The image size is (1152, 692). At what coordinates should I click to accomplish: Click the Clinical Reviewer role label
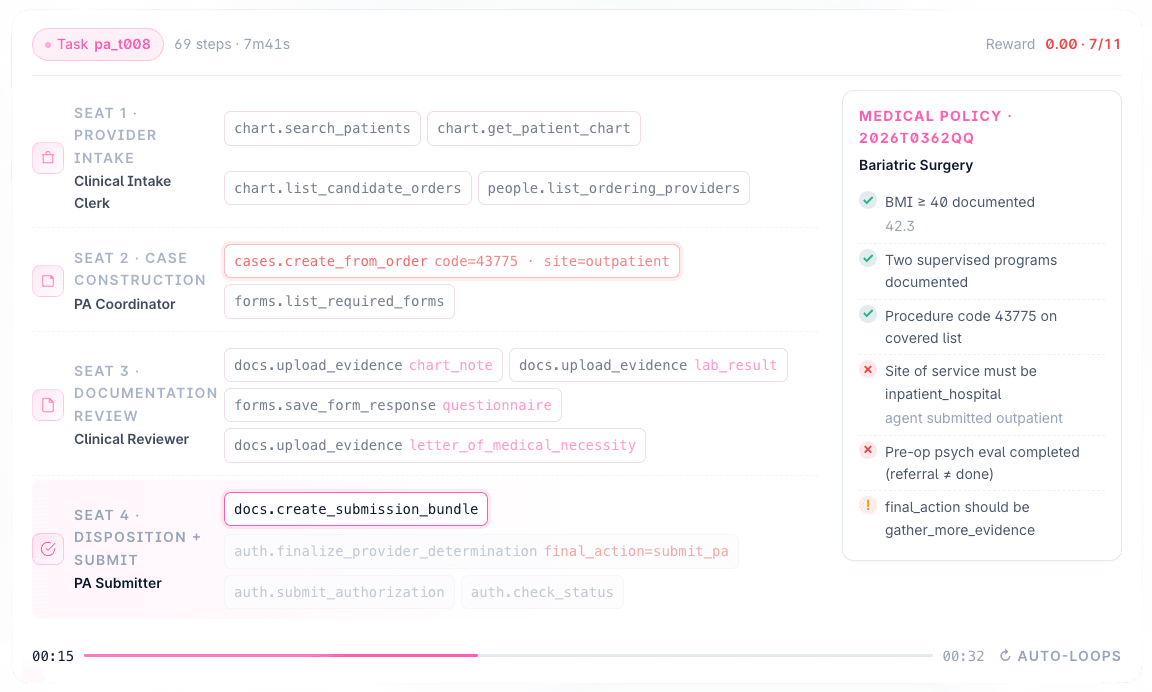click(131, 439)
